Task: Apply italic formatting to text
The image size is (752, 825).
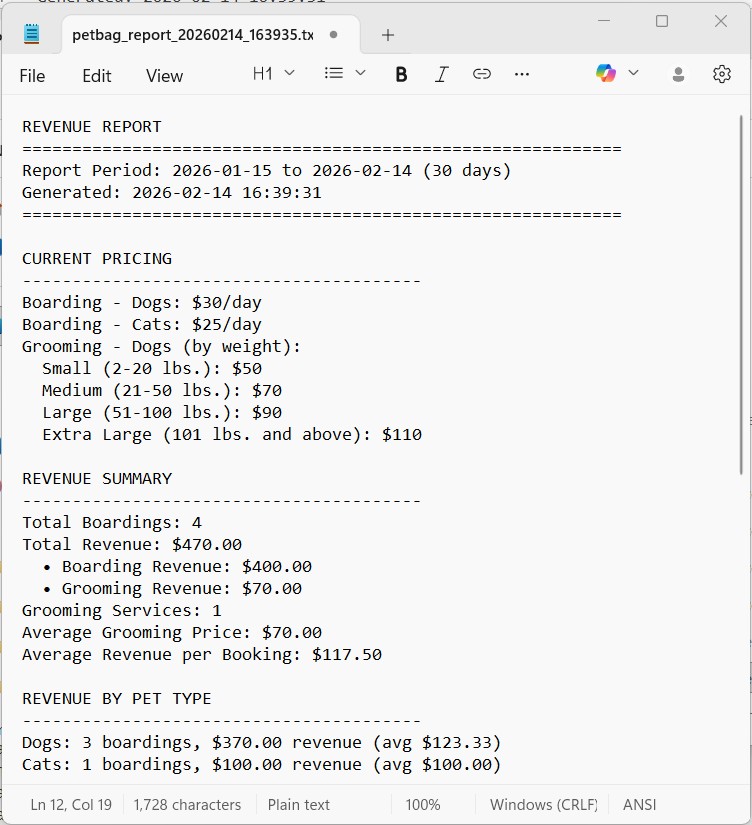Action: (x=441, y=74)
